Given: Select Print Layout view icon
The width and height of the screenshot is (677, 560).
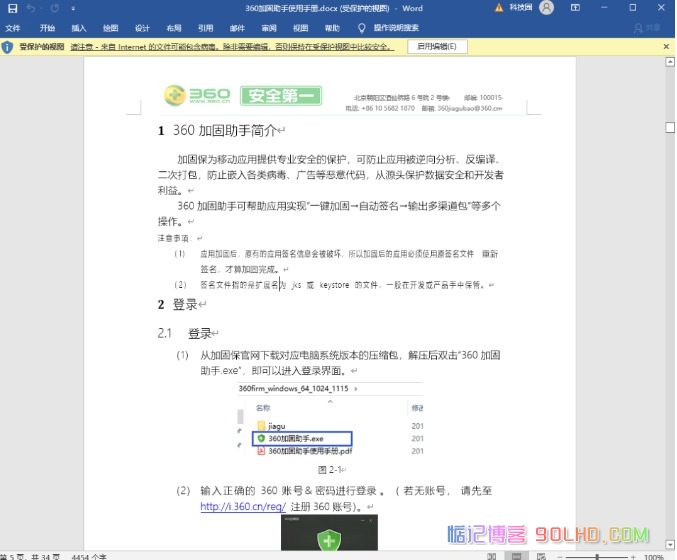Looking at the screenshot, I should [x=516, y=556].
